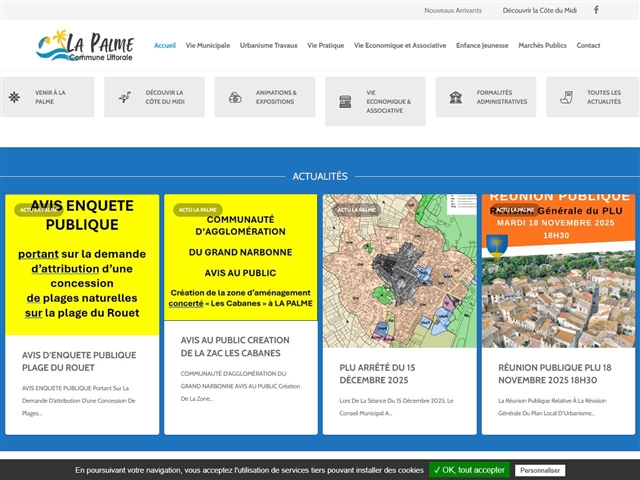Click the La Palme logo
This screenshot has width=640, height=480.
[x=84, y=45]
